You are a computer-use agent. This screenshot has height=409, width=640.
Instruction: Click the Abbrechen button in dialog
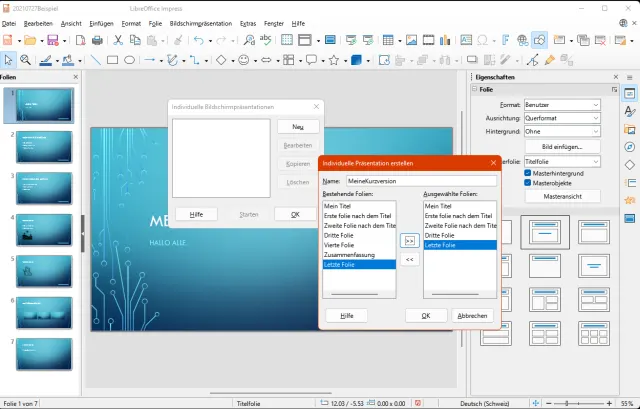[472, 315]
